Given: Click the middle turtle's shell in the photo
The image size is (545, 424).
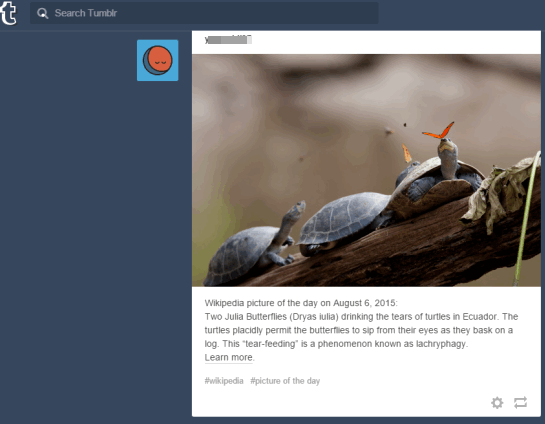Looking at the screenshot, I should 344,217.
